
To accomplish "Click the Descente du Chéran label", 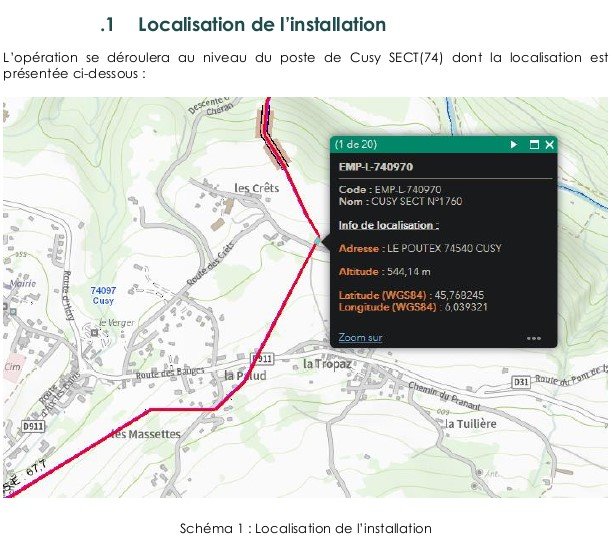I will click(212, 105).
